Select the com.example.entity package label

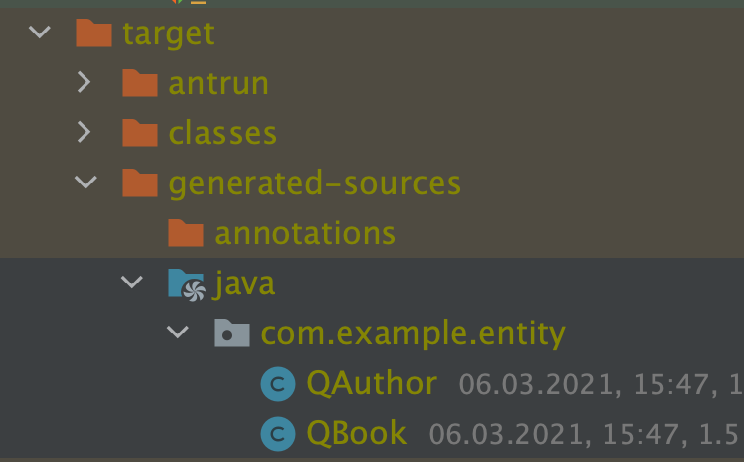tap(413, 333)
